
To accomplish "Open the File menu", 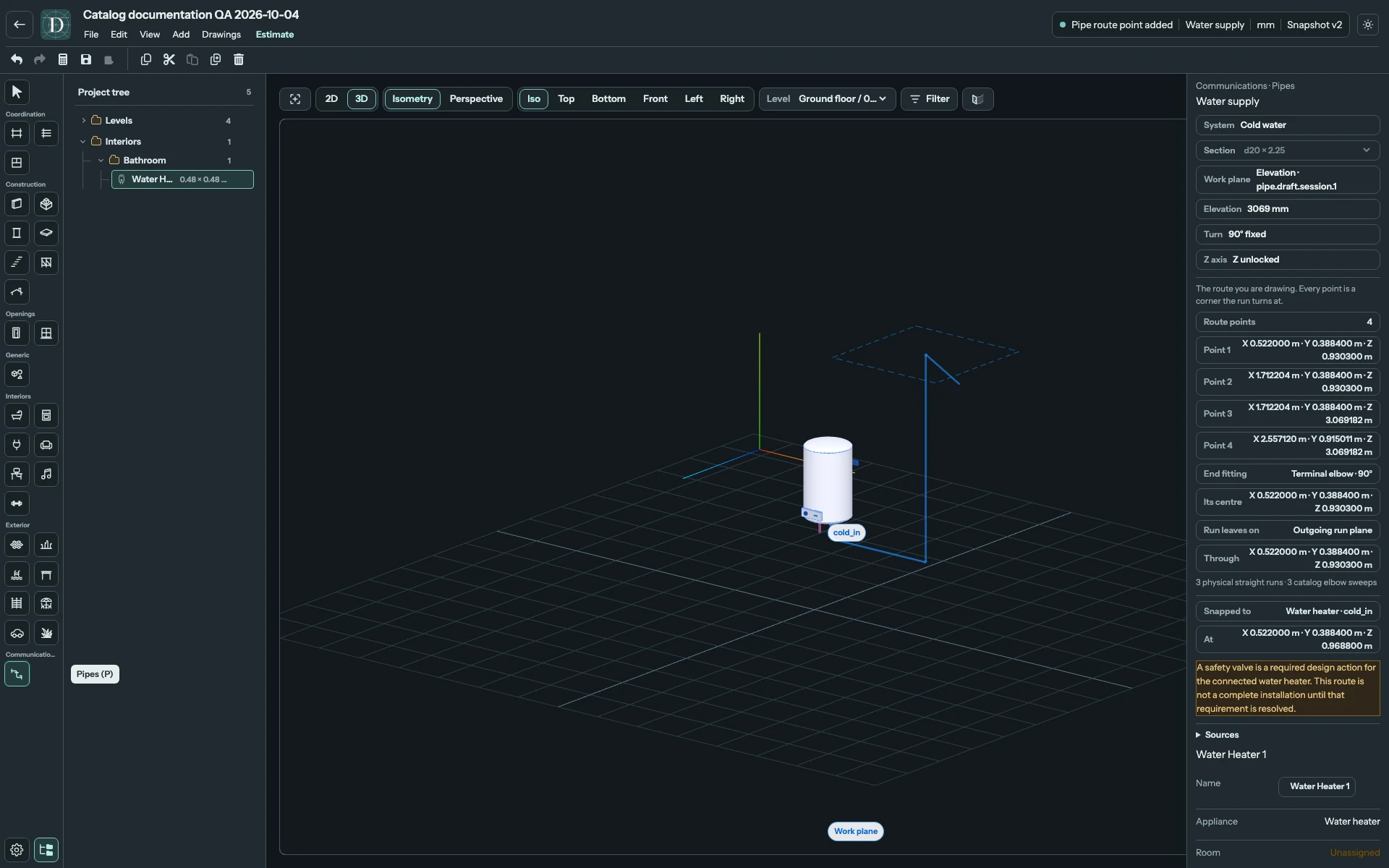I will 91,35.
